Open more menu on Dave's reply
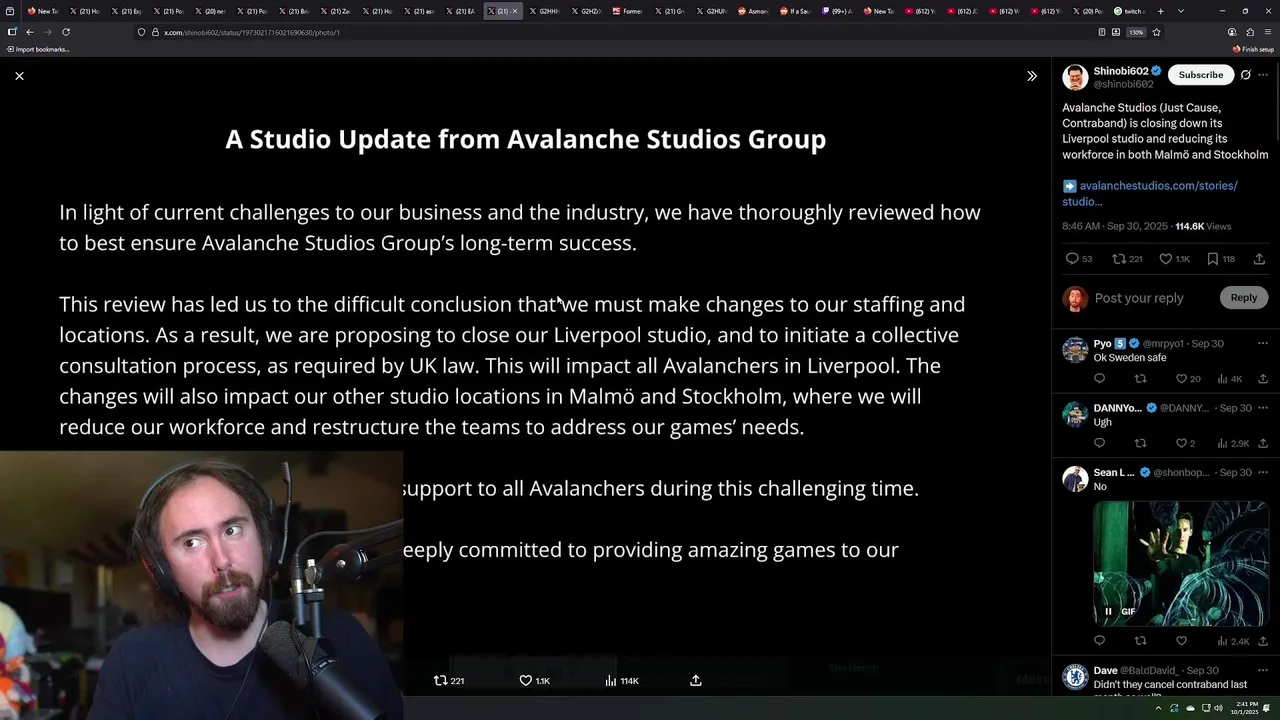Viewport: 1280px width, 720px height. click(x=1263, y=670)
